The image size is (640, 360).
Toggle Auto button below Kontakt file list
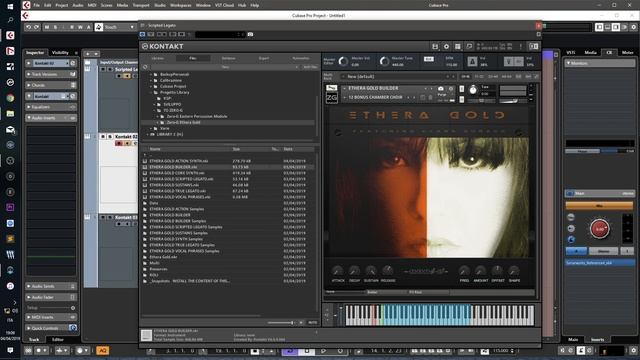tap(312, 322)
